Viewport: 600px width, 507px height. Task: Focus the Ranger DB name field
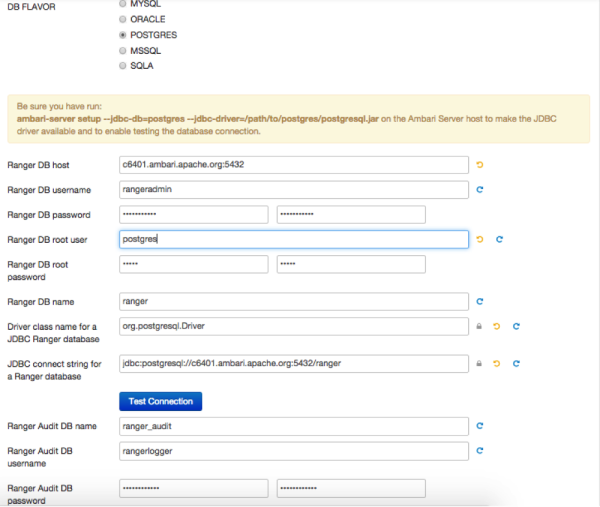click(294, 302)
